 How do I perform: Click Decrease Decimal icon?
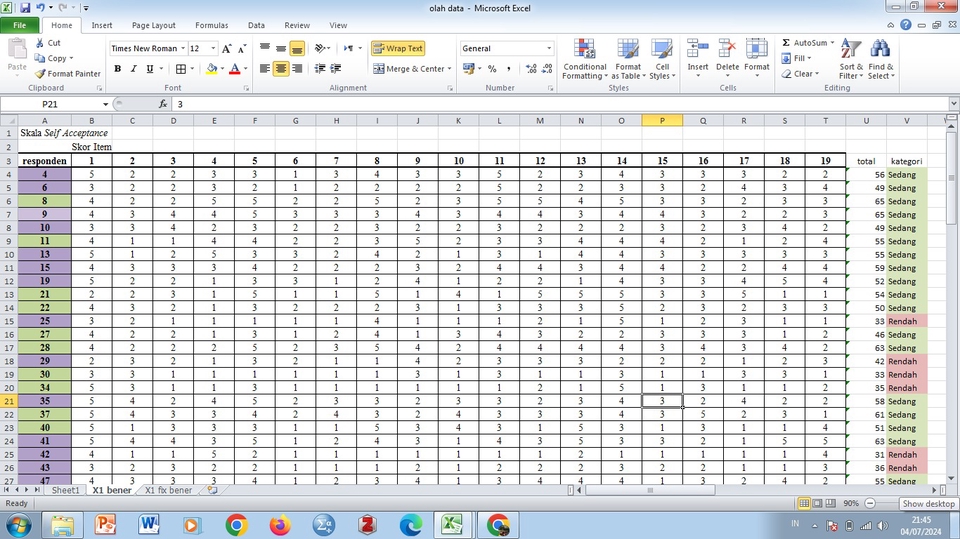point(547,69)
